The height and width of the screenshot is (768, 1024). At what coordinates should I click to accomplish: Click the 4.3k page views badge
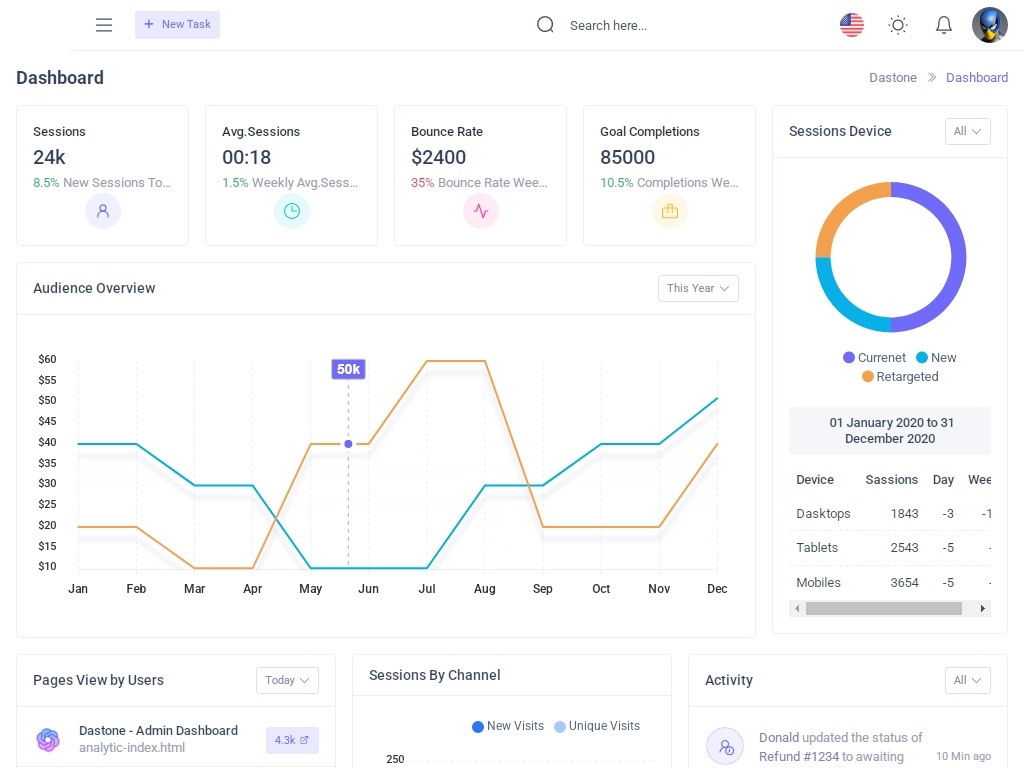pyautogui.click(x=292, y=740)
